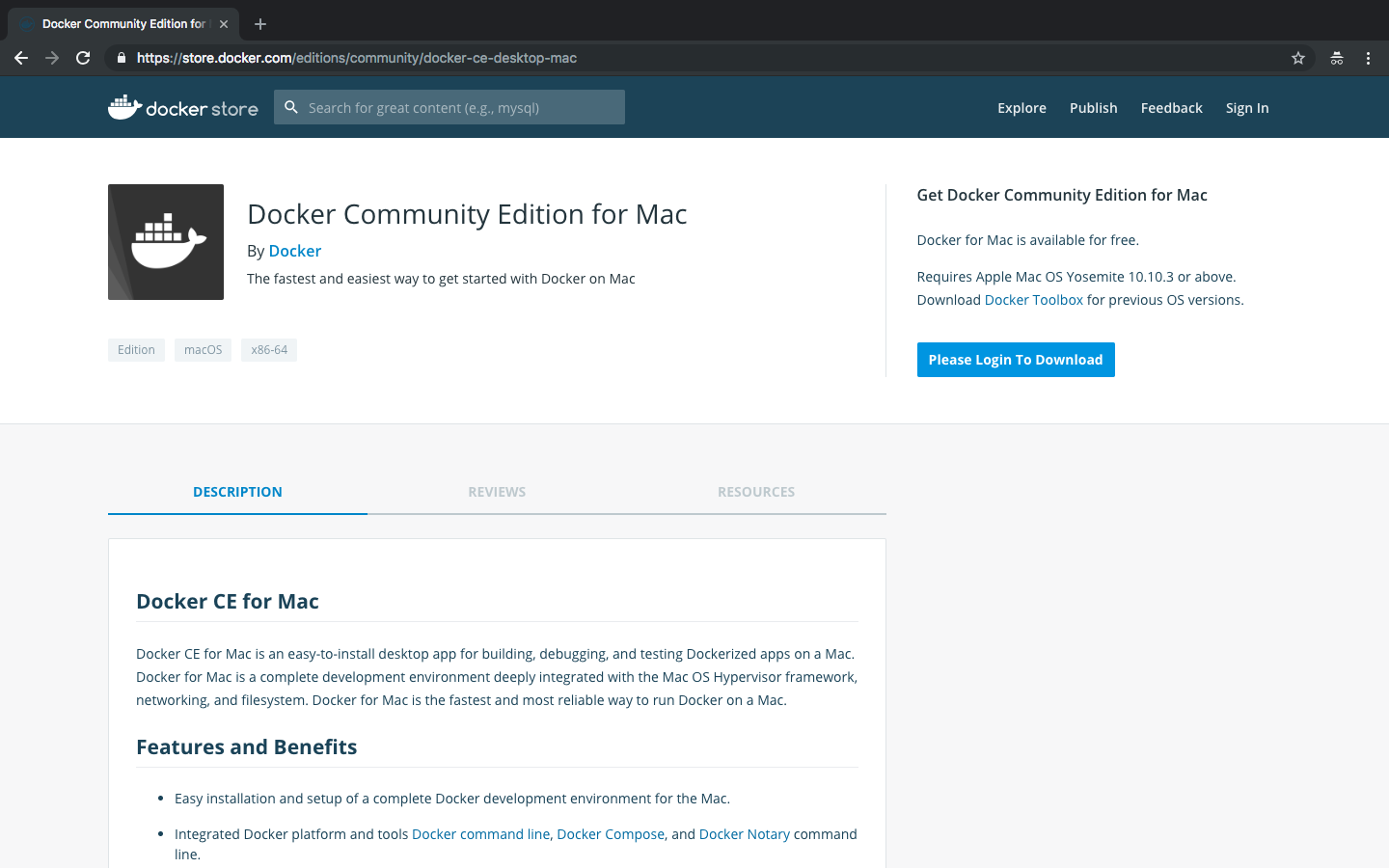The height and width of the screenshot is (868, 1389).
Task: Close the Docker Community Edition tab
Action: [x=224, y=24]
